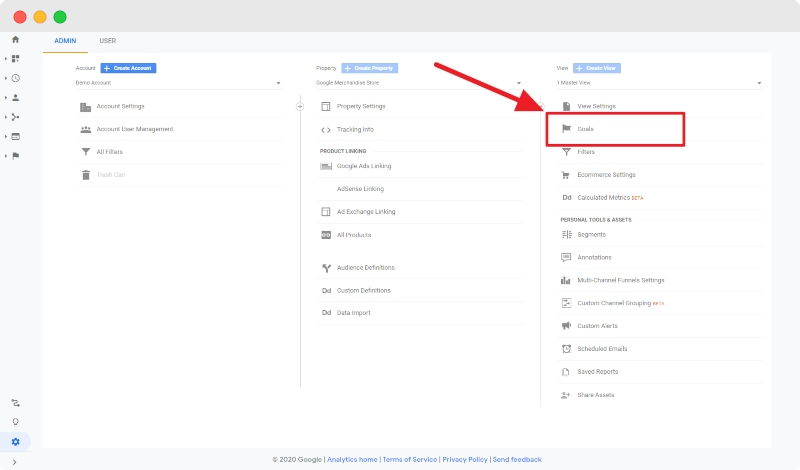Switch to the USER tab
The image size is (800, 470).
tap(107, 41)
